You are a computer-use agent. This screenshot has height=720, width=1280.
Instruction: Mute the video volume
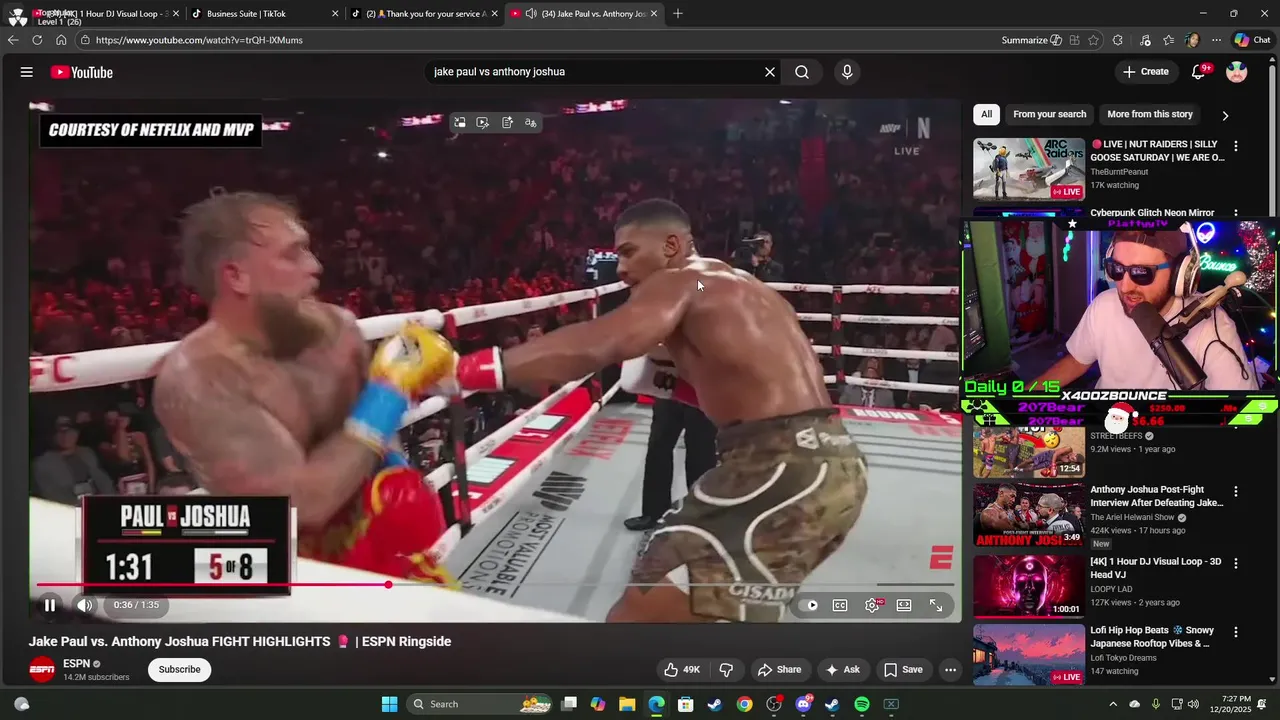coord(85,605)
